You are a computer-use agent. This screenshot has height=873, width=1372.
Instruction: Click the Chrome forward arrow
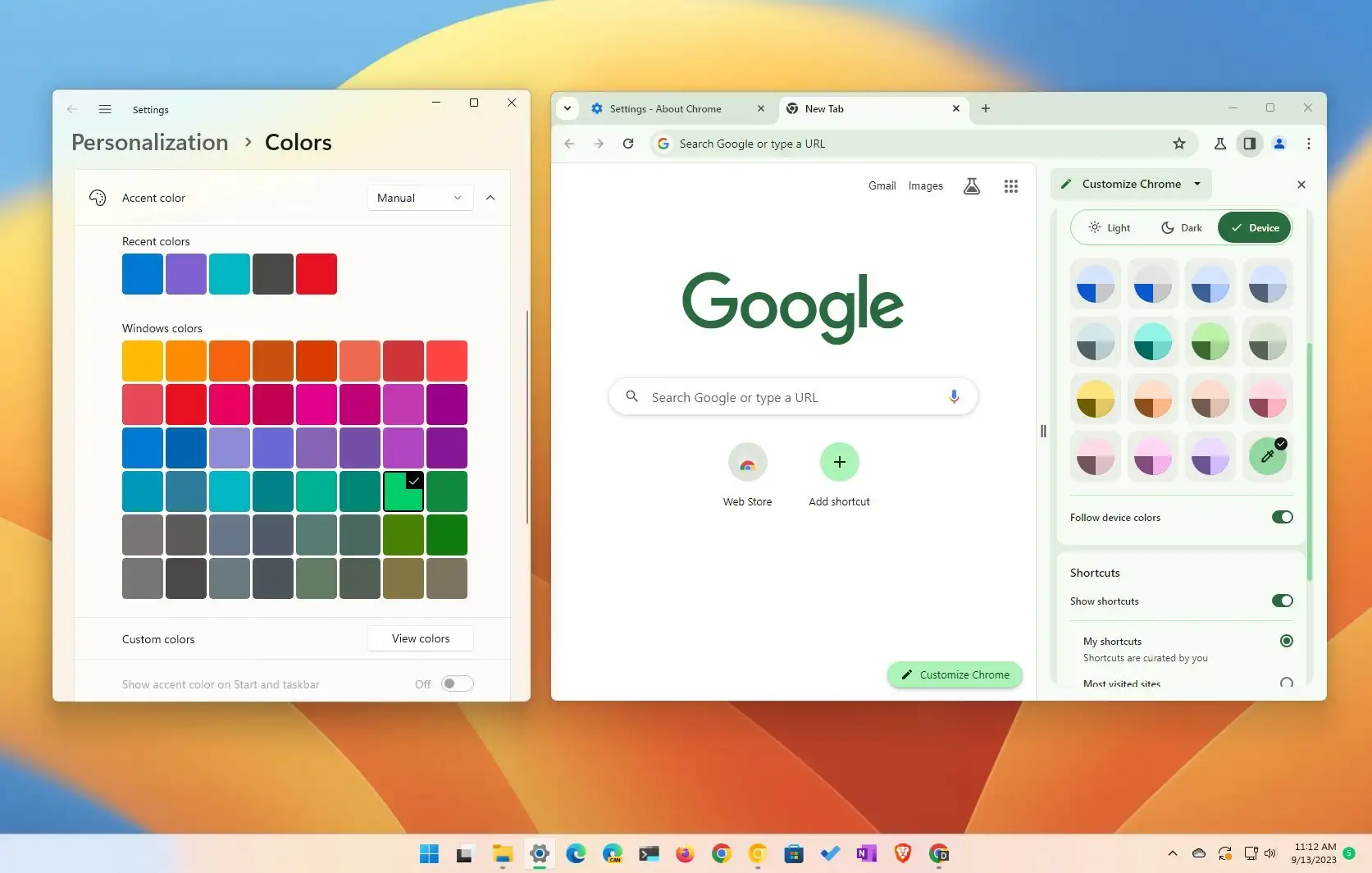[x=599, y=144]
